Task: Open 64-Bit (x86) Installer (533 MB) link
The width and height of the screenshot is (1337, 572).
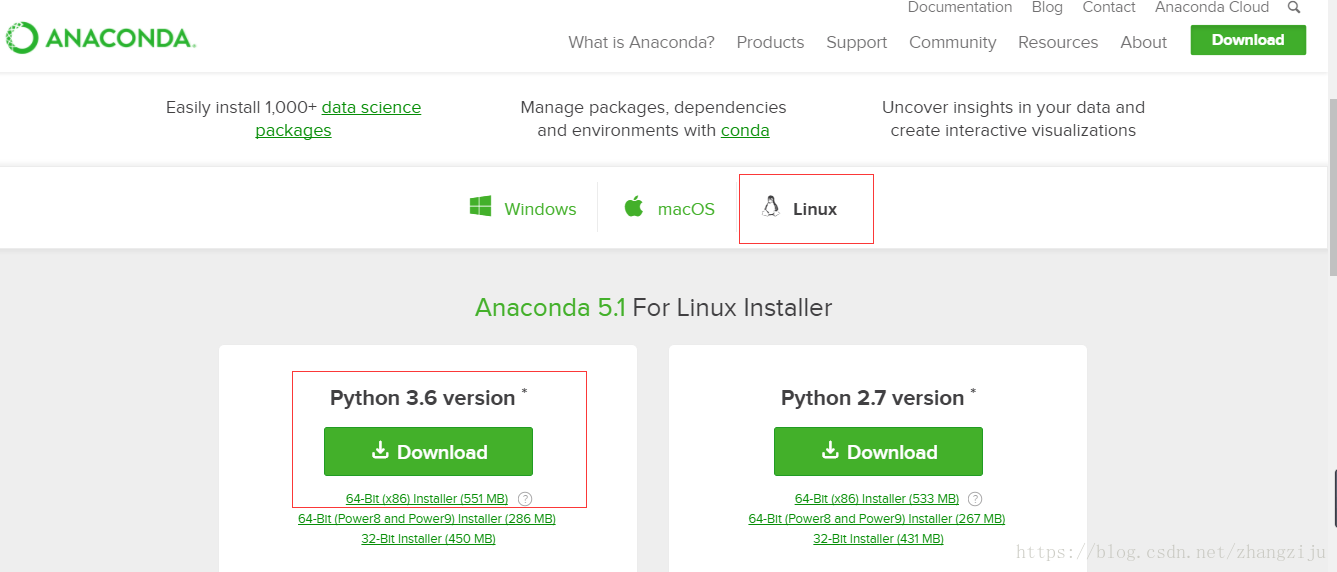Action: point(877,498)
